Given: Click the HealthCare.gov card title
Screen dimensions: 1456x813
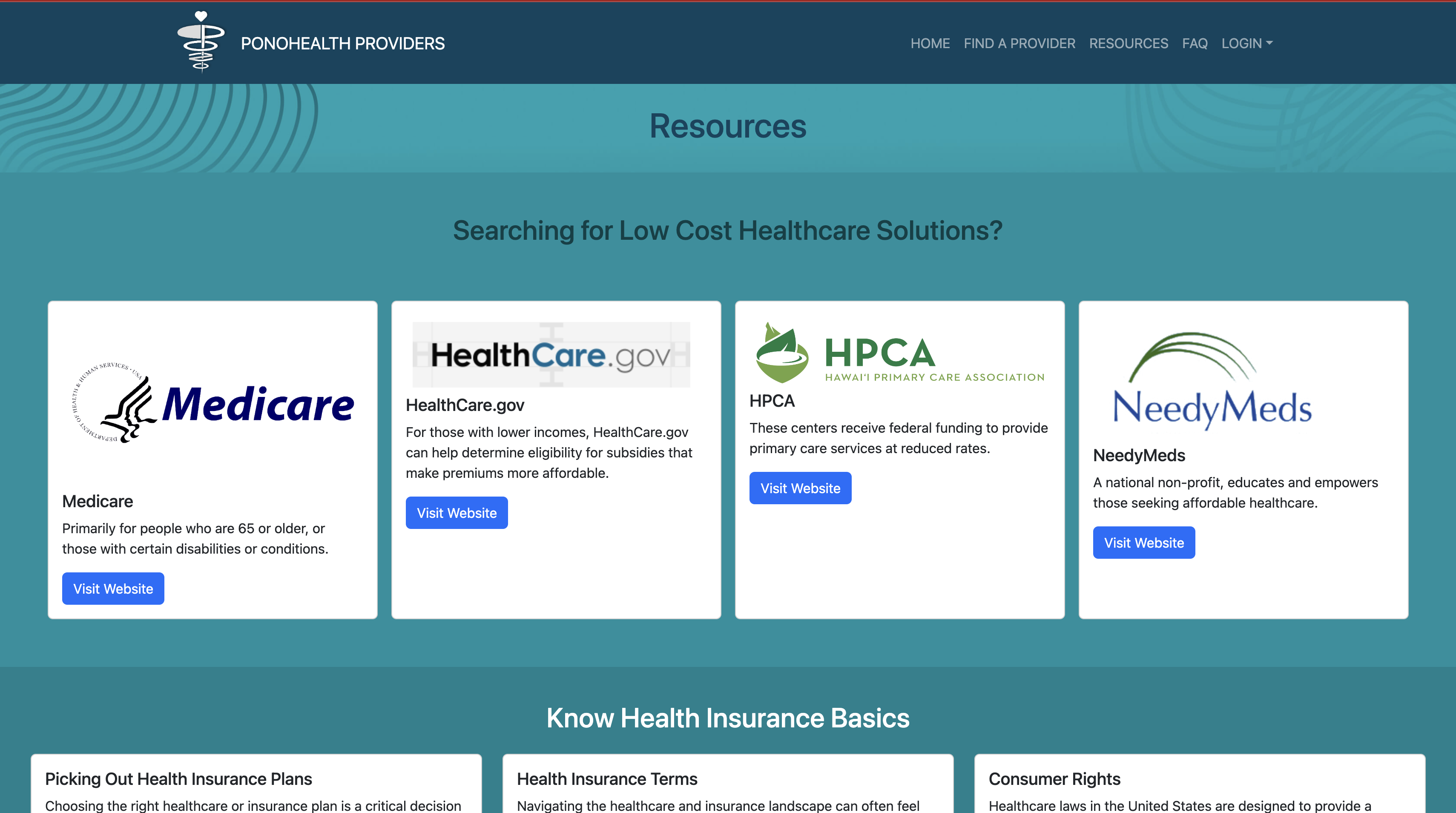Looking at the screenshot, I should pyautogui.click(x=465, y=405).
